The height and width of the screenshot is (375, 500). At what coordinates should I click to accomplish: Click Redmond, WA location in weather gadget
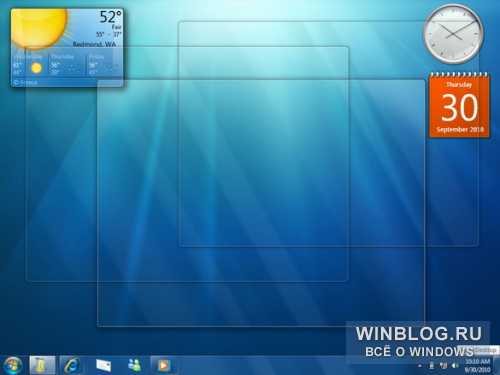coord(94,44)
